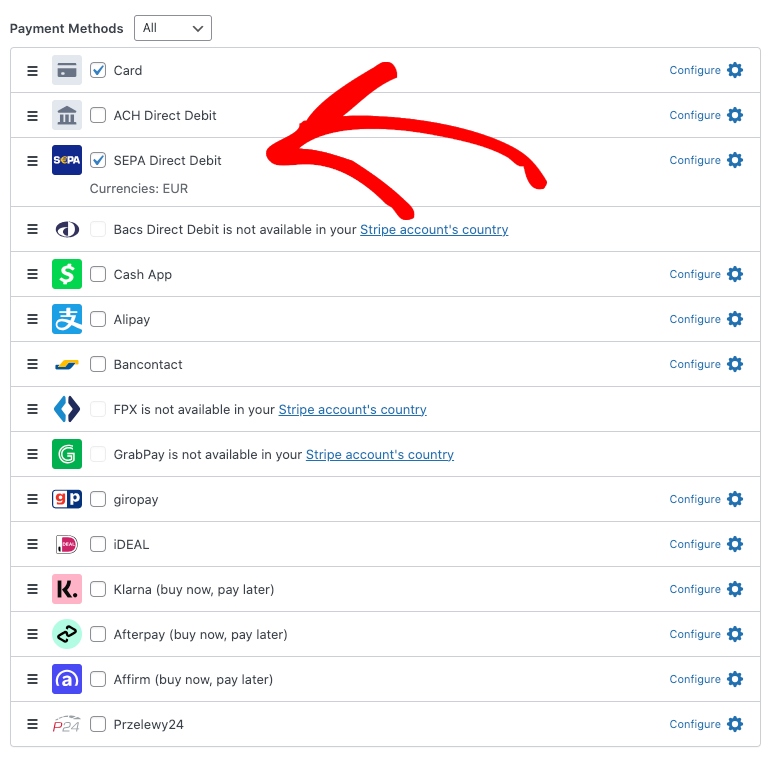773x759 pixels.
Task: Enable the giropay checkbox
Action: click(x=98, y=499)
